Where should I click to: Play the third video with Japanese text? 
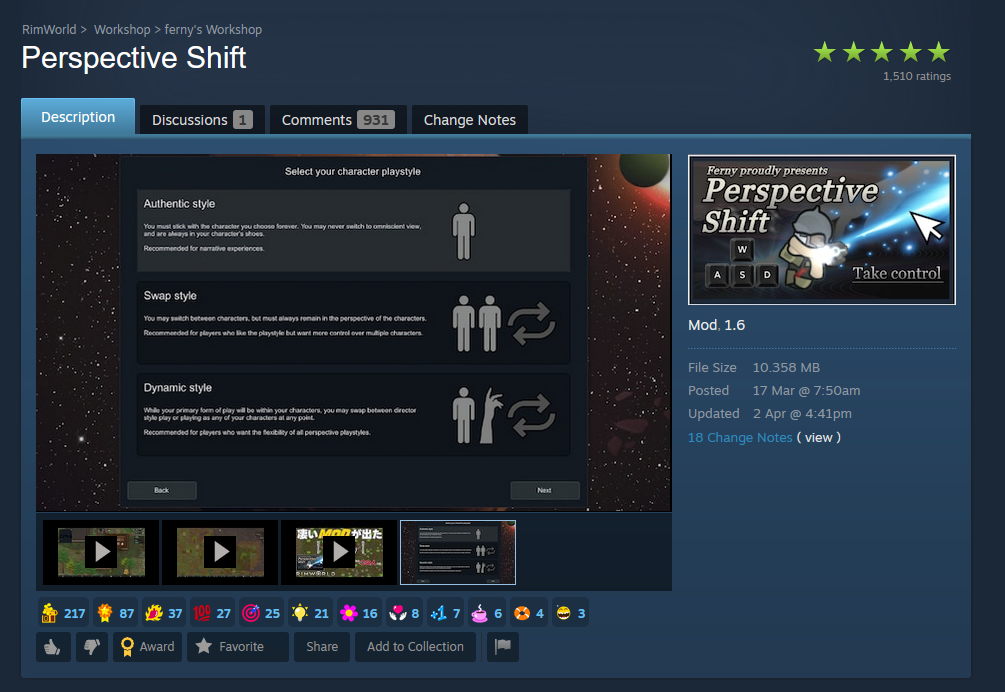point(339,552)
